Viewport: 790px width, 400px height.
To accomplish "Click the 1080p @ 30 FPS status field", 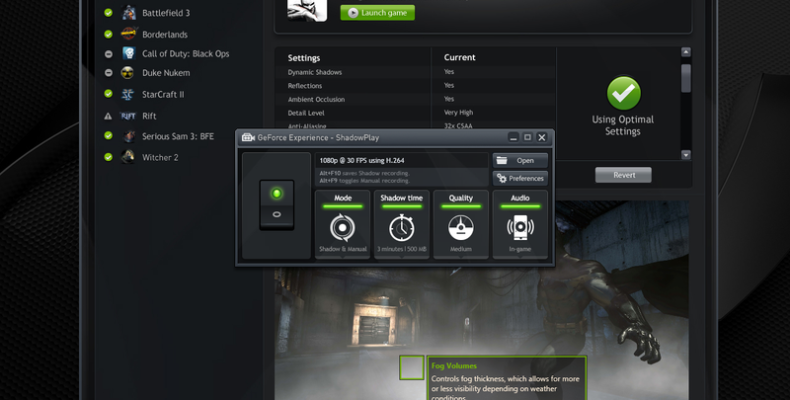I will coord(402,161).
